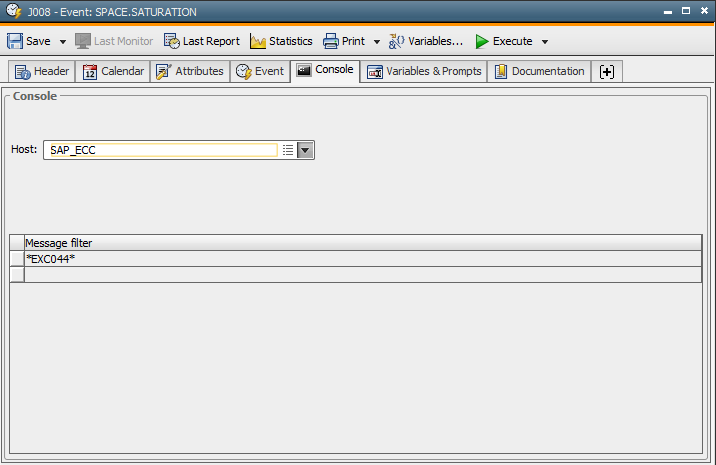Switch to the Calendar tab
The height and width of the screenshot is (465, 716).
[113, 71]
